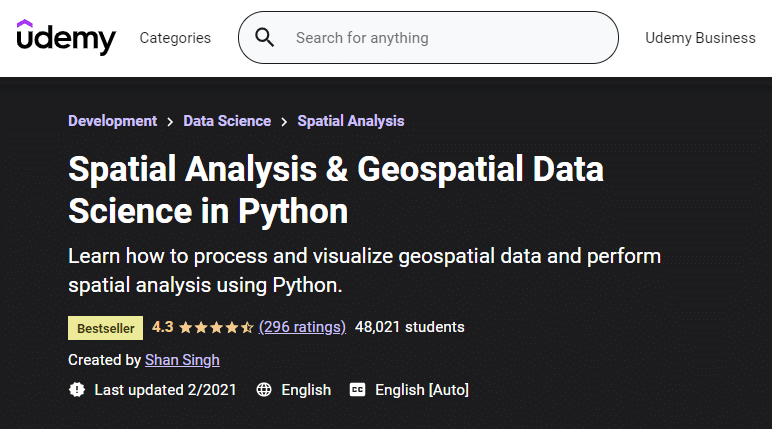This screenshot has width=772, height=429.
Task: Click the globe language icon
Action: (x=264, y=390)
